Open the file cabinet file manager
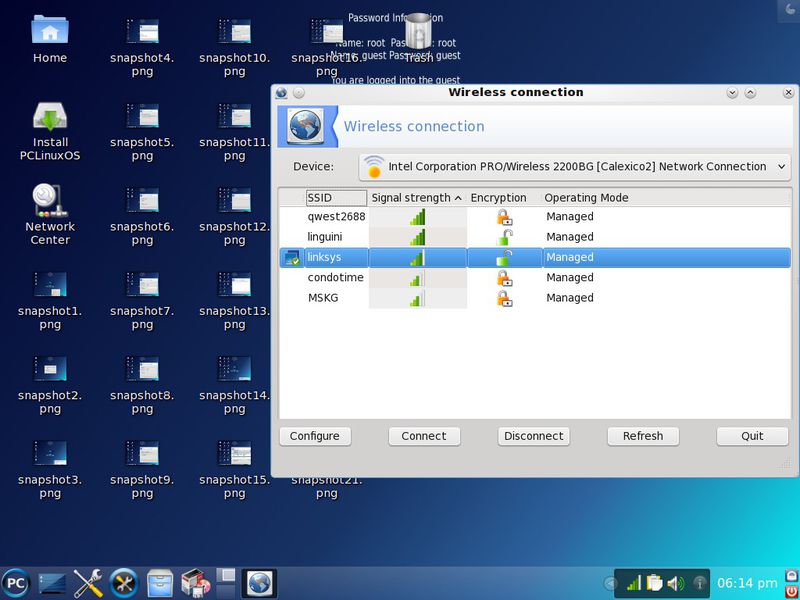Image resolution: width=800 pixels, height=600 pixels. 160,583
